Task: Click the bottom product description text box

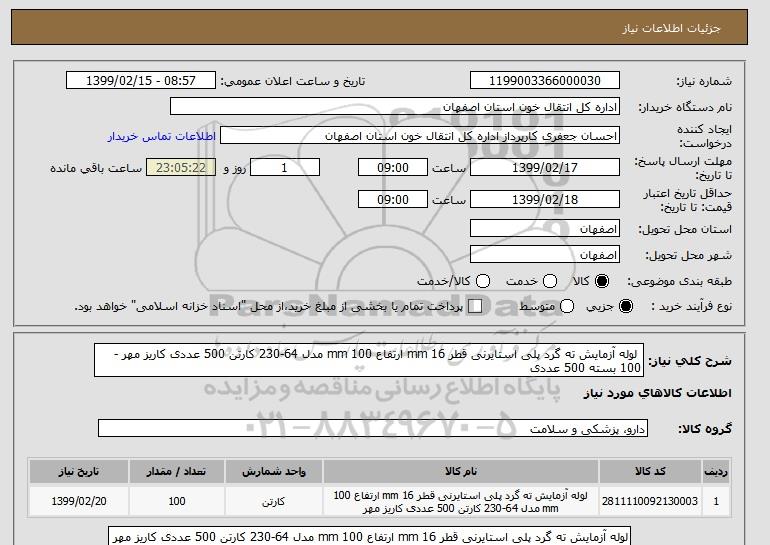Action: click(369, 536)
